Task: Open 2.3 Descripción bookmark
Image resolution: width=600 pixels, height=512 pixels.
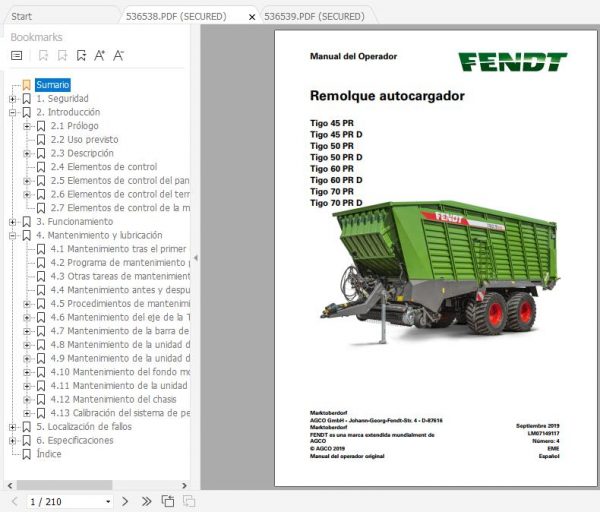Action: point(82,153)
